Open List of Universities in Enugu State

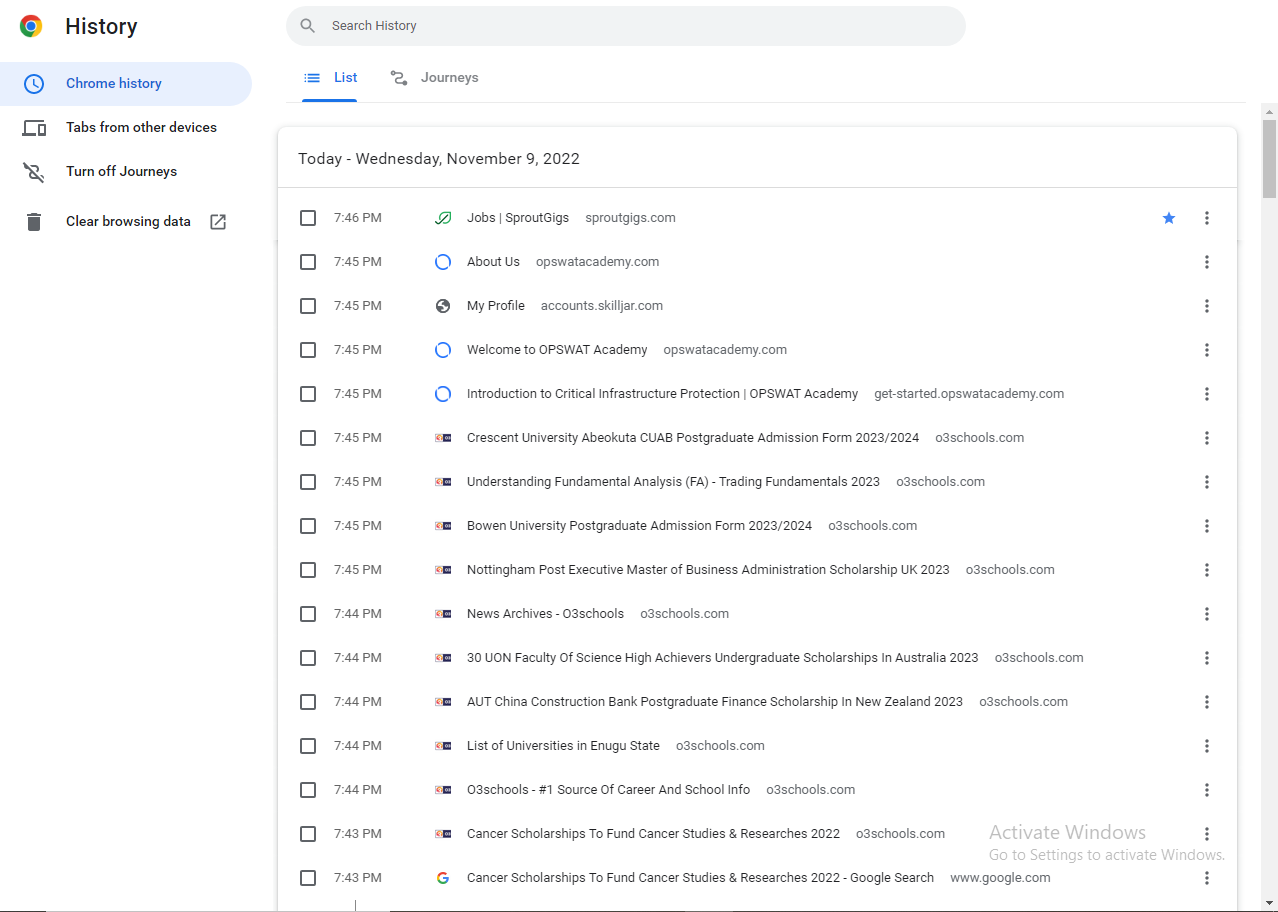pyautogui.click(x=563, y=746)
